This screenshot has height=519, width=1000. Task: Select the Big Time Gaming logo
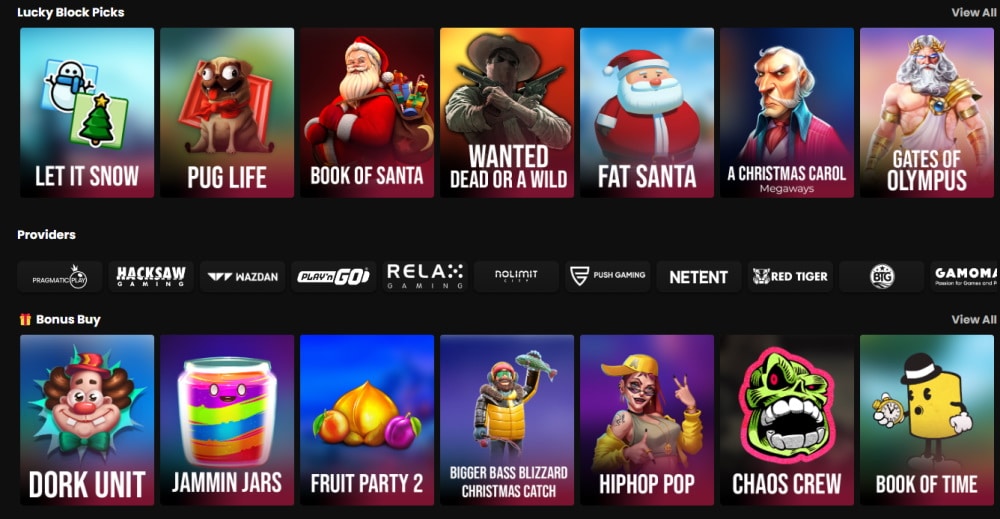point(881,277)
